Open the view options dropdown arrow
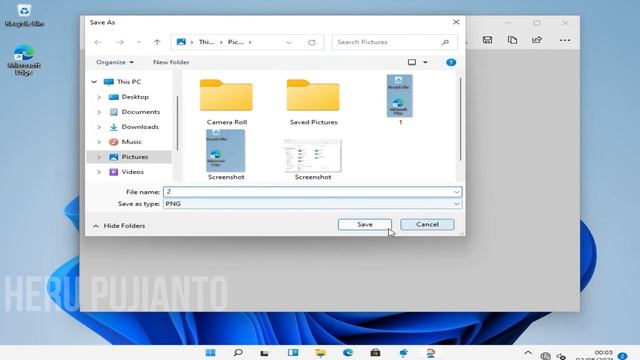The image size is (640, 360). [x=425, y=62]
